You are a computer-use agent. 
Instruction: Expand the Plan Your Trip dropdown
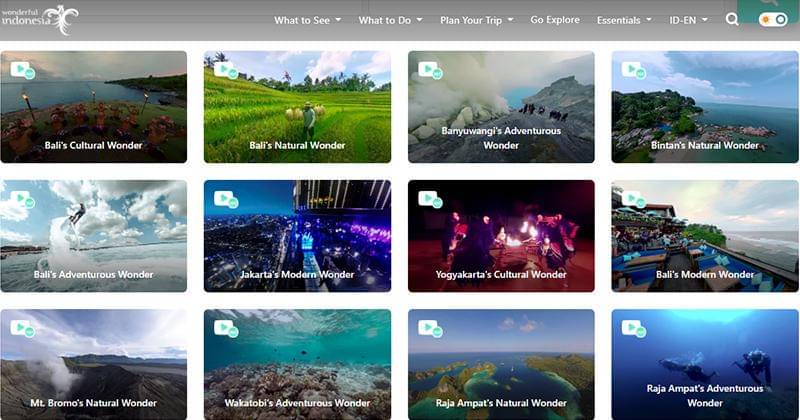(x=476, y=20)
